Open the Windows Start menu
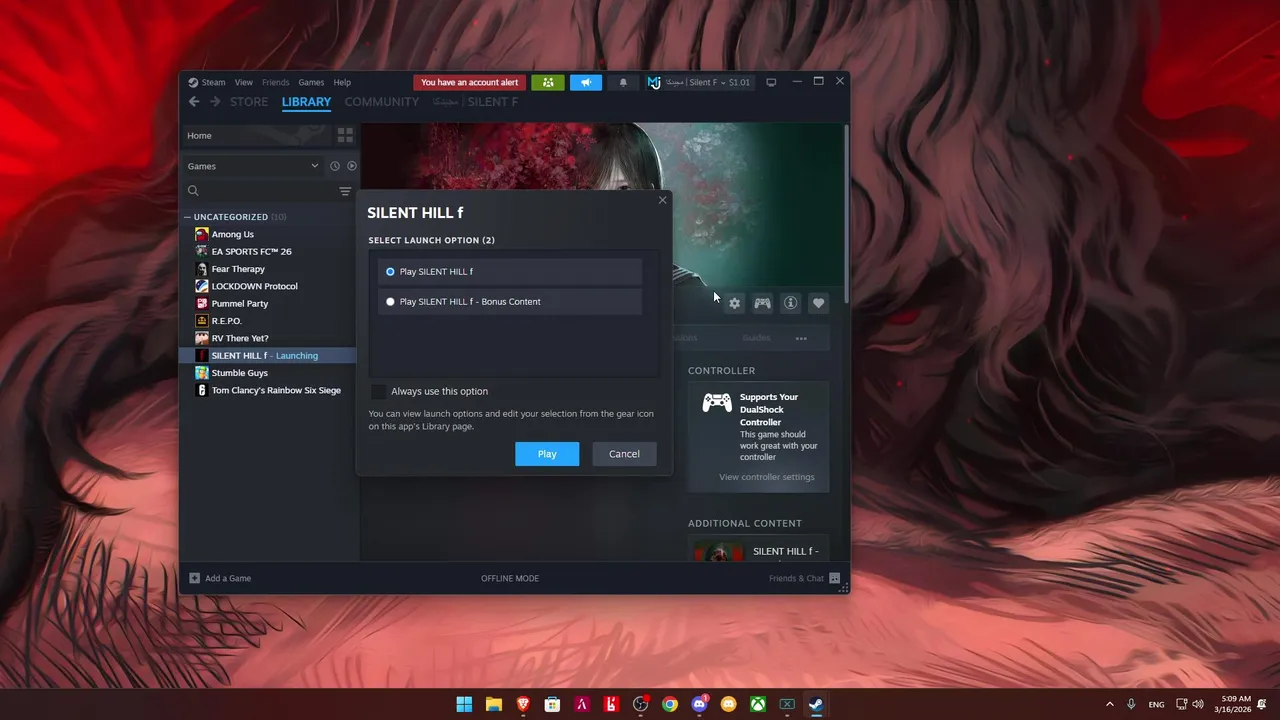The image size is (1280, 720). 464,704
